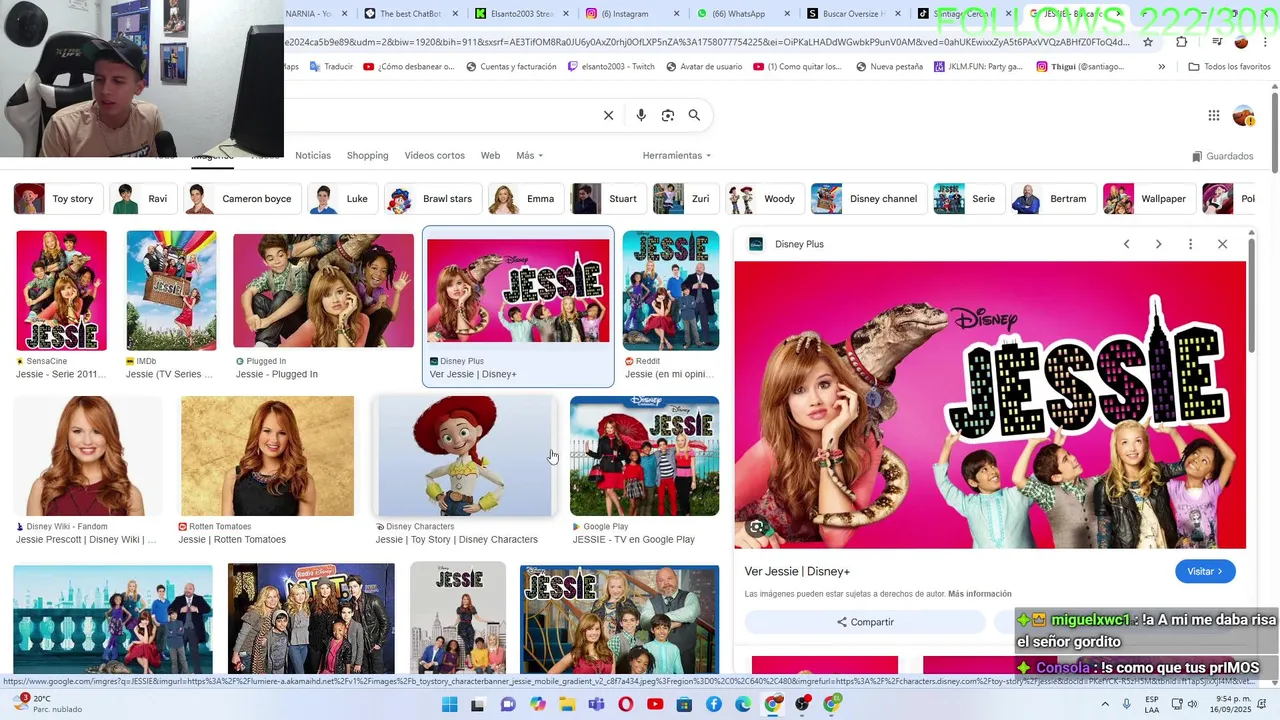Open the Reddit Jessie poster thumbnail
The height and width of the screenshot is (720, 1280).
671,291
